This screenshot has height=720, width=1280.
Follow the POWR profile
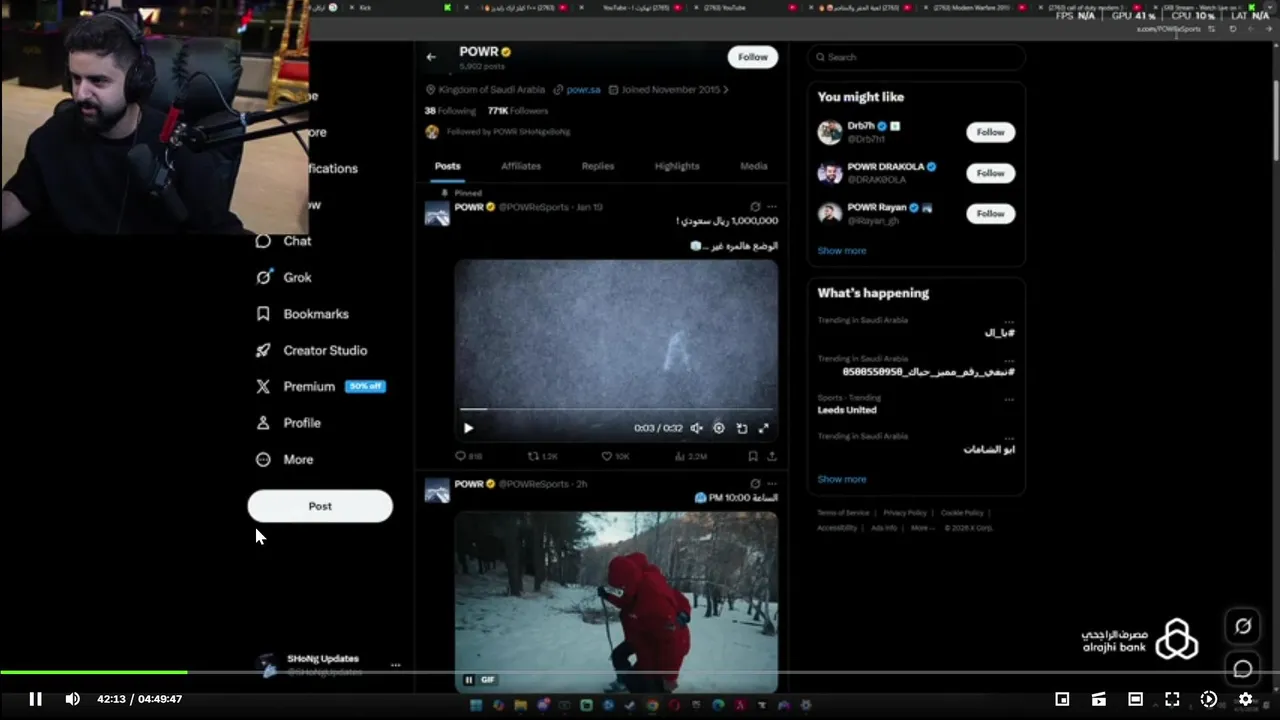point(753,57)
